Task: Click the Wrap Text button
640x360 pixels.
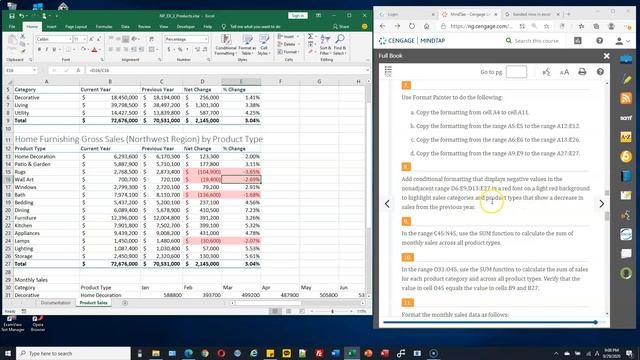Action: pos(151,39)
